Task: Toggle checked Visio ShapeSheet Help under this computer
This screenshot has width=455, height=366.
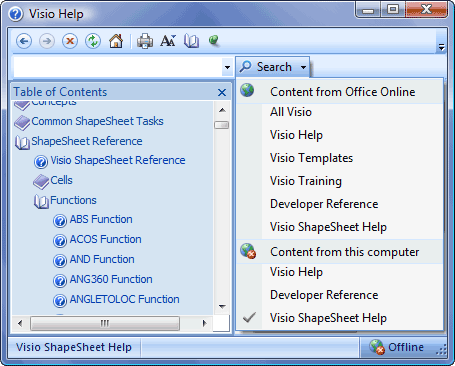Action: pos(339,318)
